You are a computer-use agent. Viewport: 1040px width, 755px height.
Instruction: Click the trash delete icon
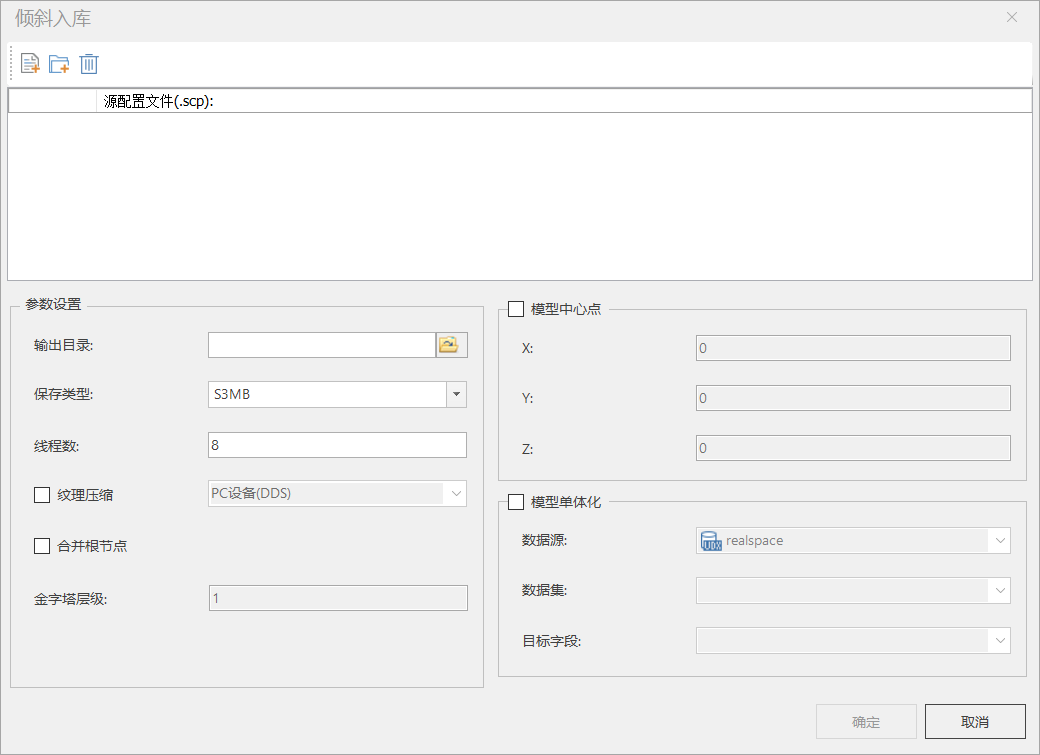89,64
